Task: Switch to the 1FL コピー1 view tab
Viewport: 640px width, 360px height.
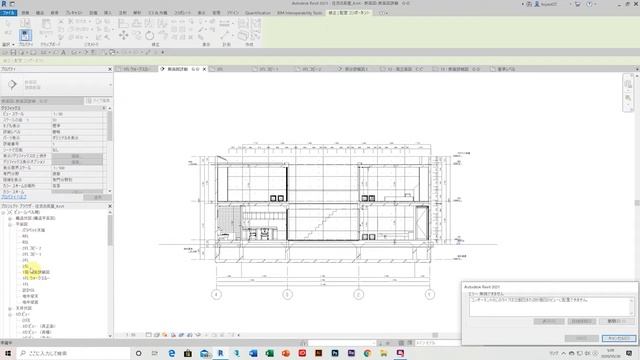Action: click(x=269, y=69)
